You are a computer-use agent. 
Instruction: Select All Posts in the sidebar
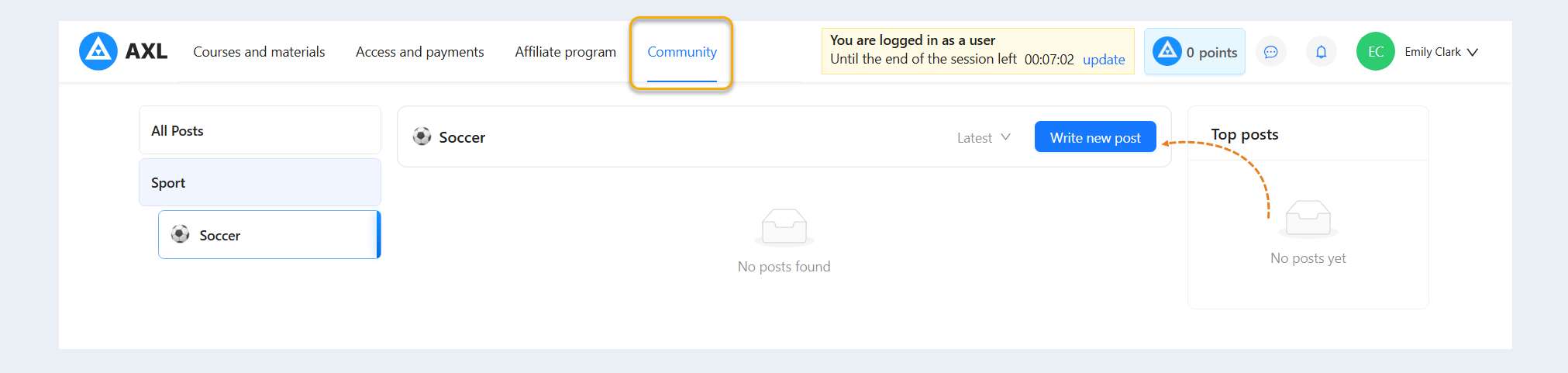(260, 130)
